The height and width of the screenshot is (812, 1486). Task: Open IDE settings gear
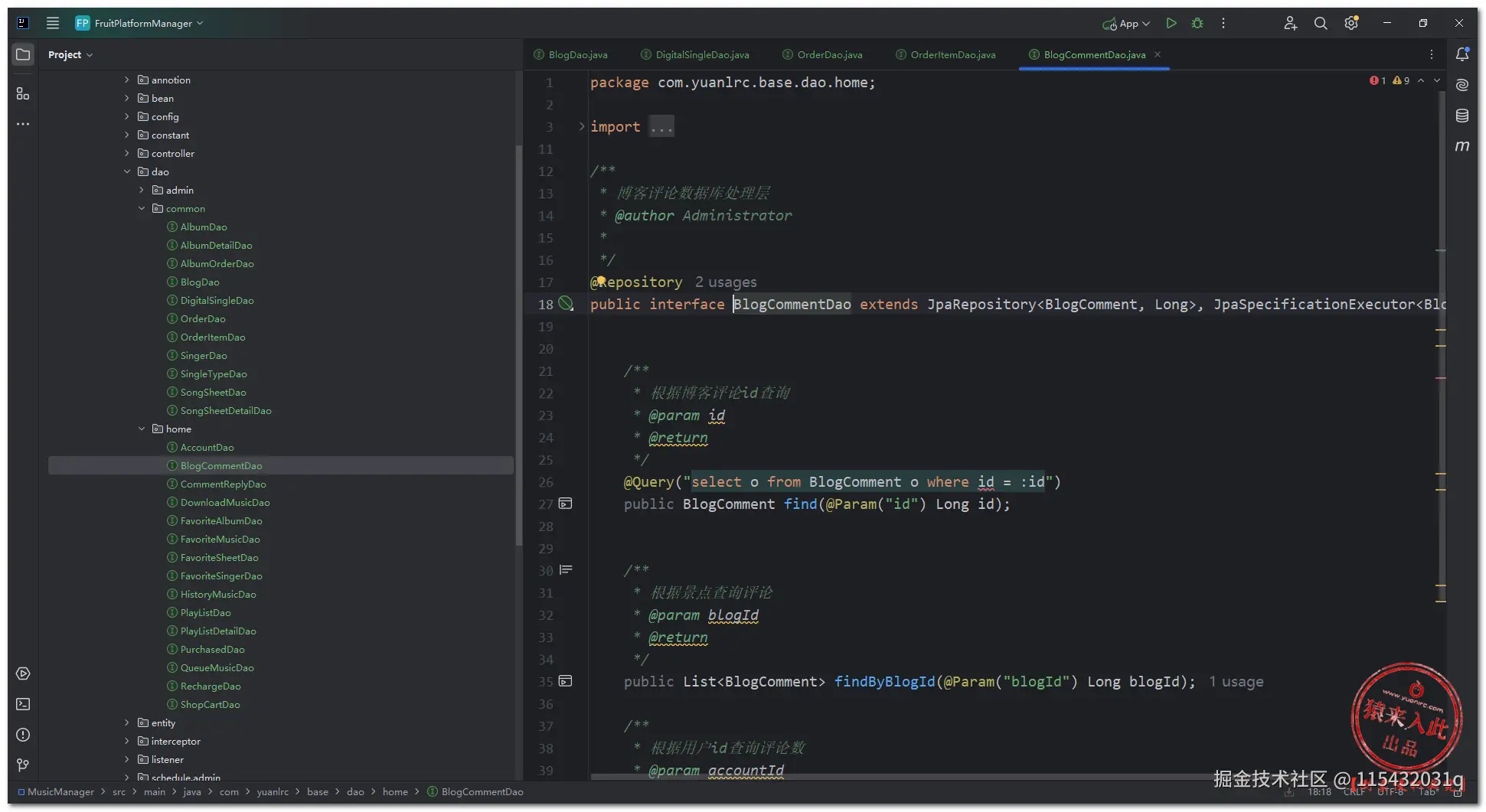point(1351,23)
